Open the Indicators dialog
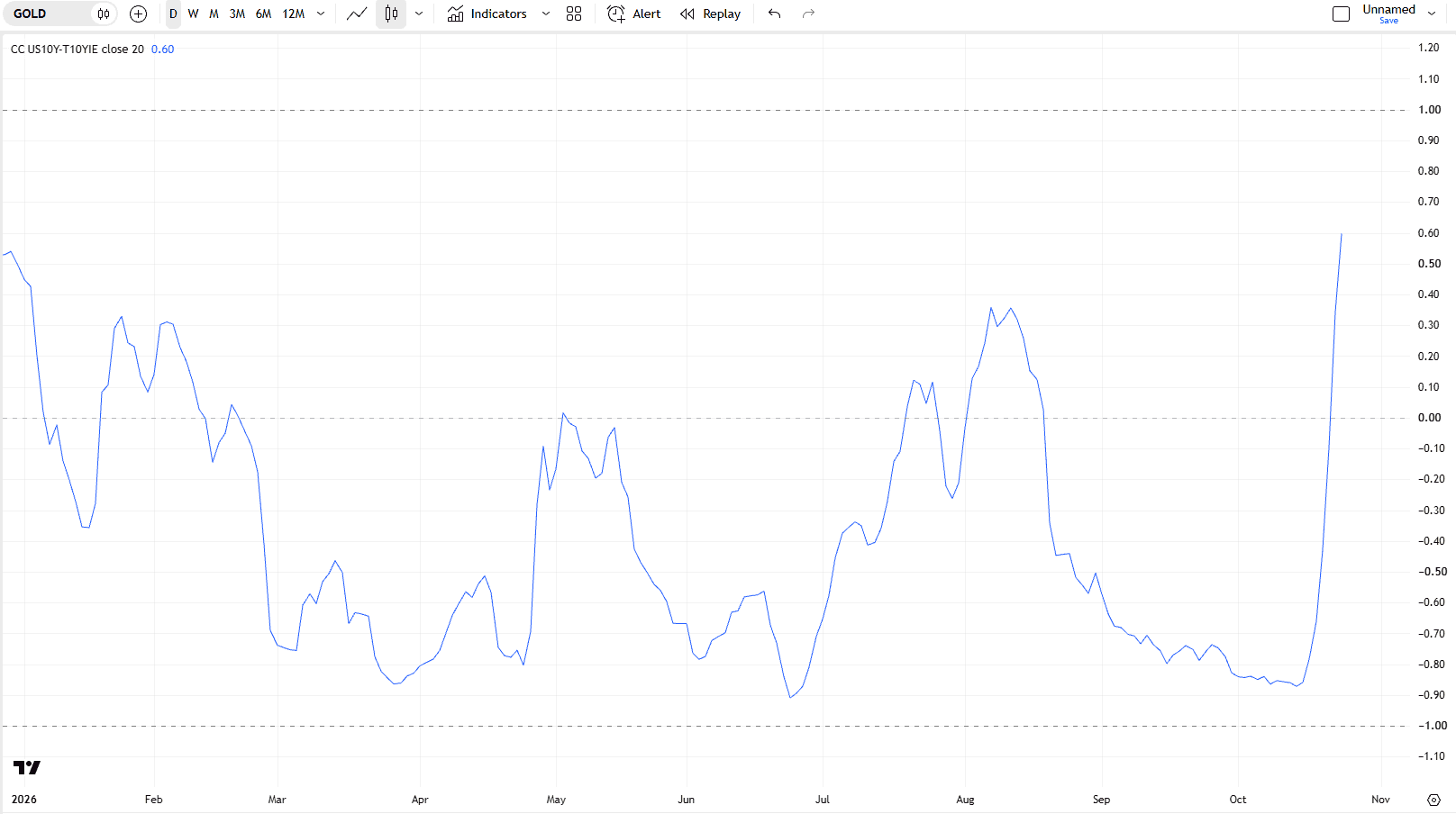Image resolution: width=1456 pixels, height=814 pixels. click(487, 14)
